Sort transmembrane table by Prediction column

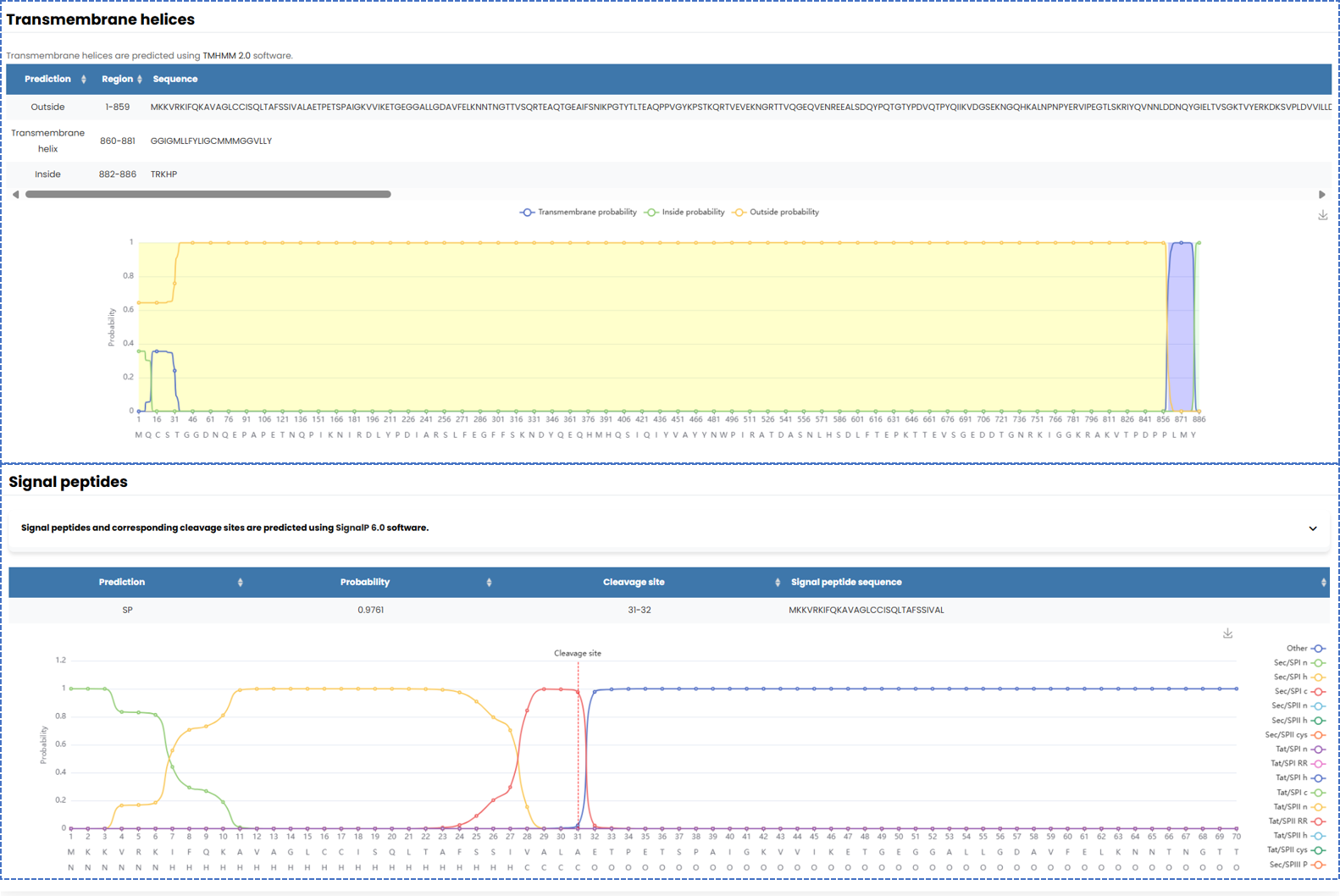point(83,80)
